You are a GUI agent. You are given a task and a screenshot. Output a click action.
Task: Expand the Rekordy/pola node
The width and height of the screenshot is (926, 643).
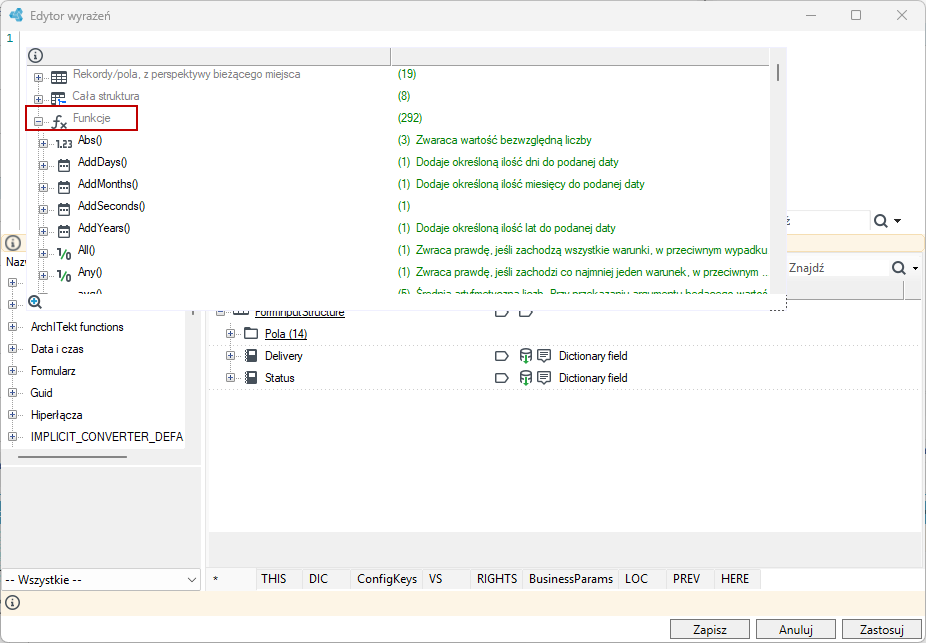(38, 77)
